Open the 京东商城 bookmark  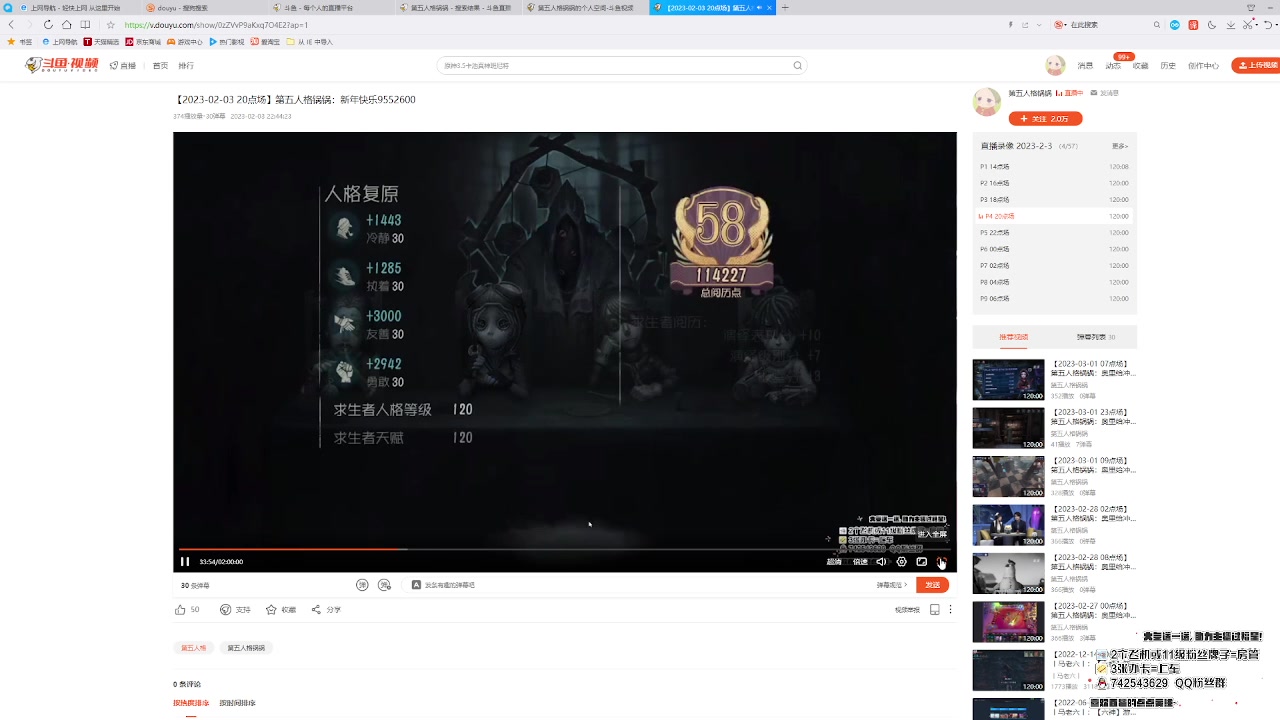[143, 42]
